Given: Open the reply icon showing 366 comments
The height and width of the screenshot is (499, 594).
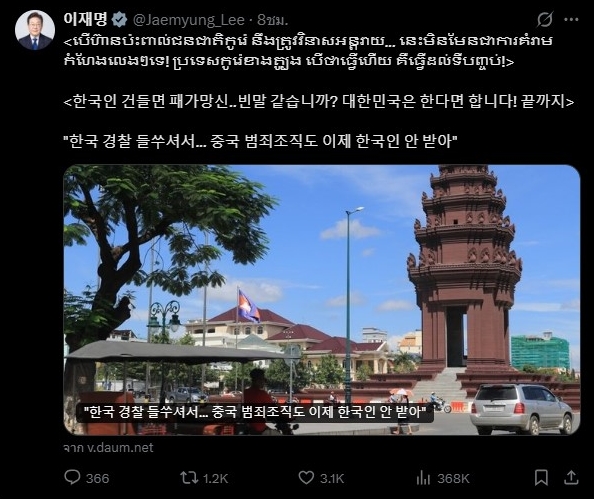Looking at the screenshot, I should coord(72,478).
